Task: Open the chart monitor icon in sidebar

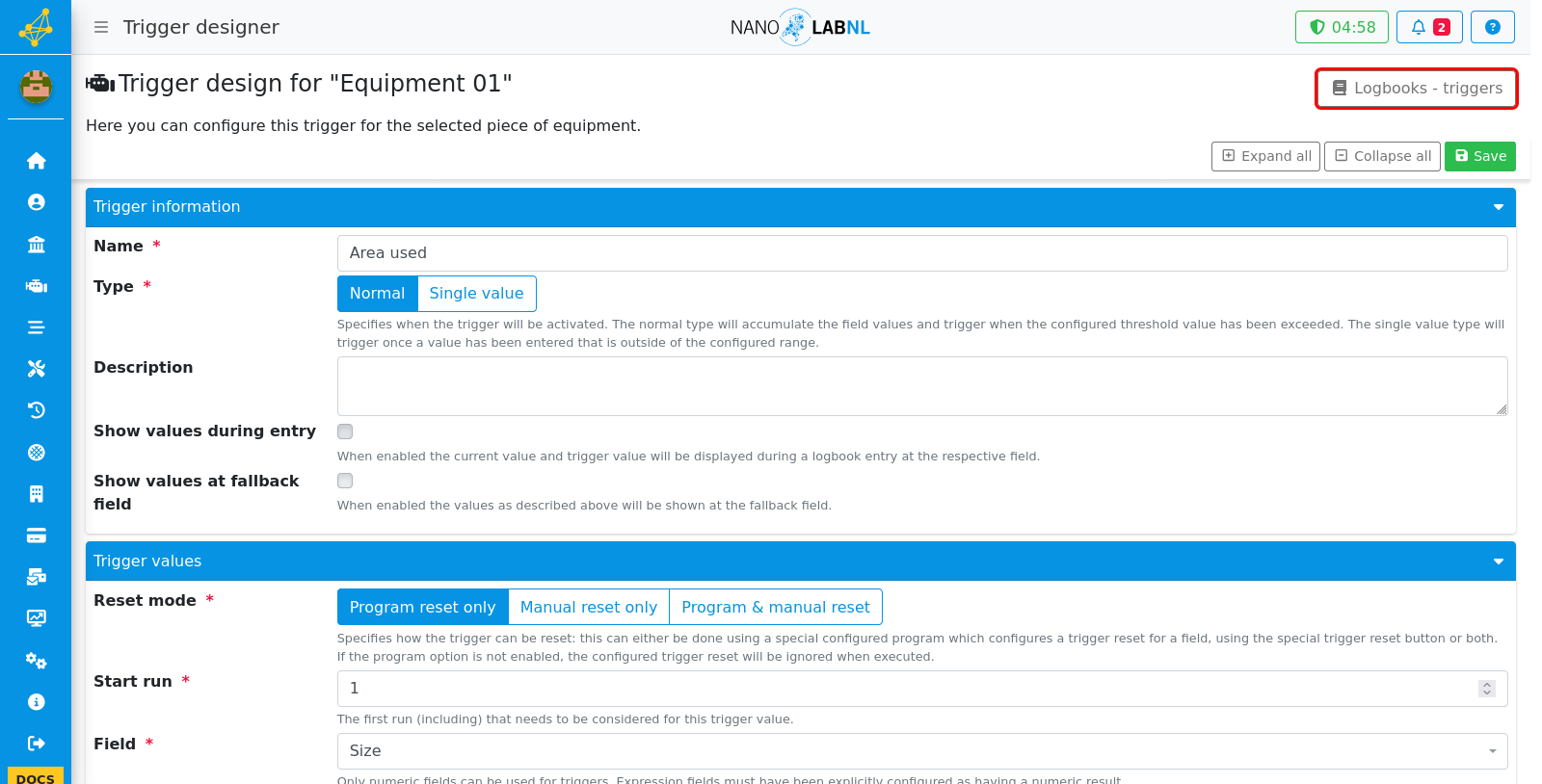Action: point(37,618)
